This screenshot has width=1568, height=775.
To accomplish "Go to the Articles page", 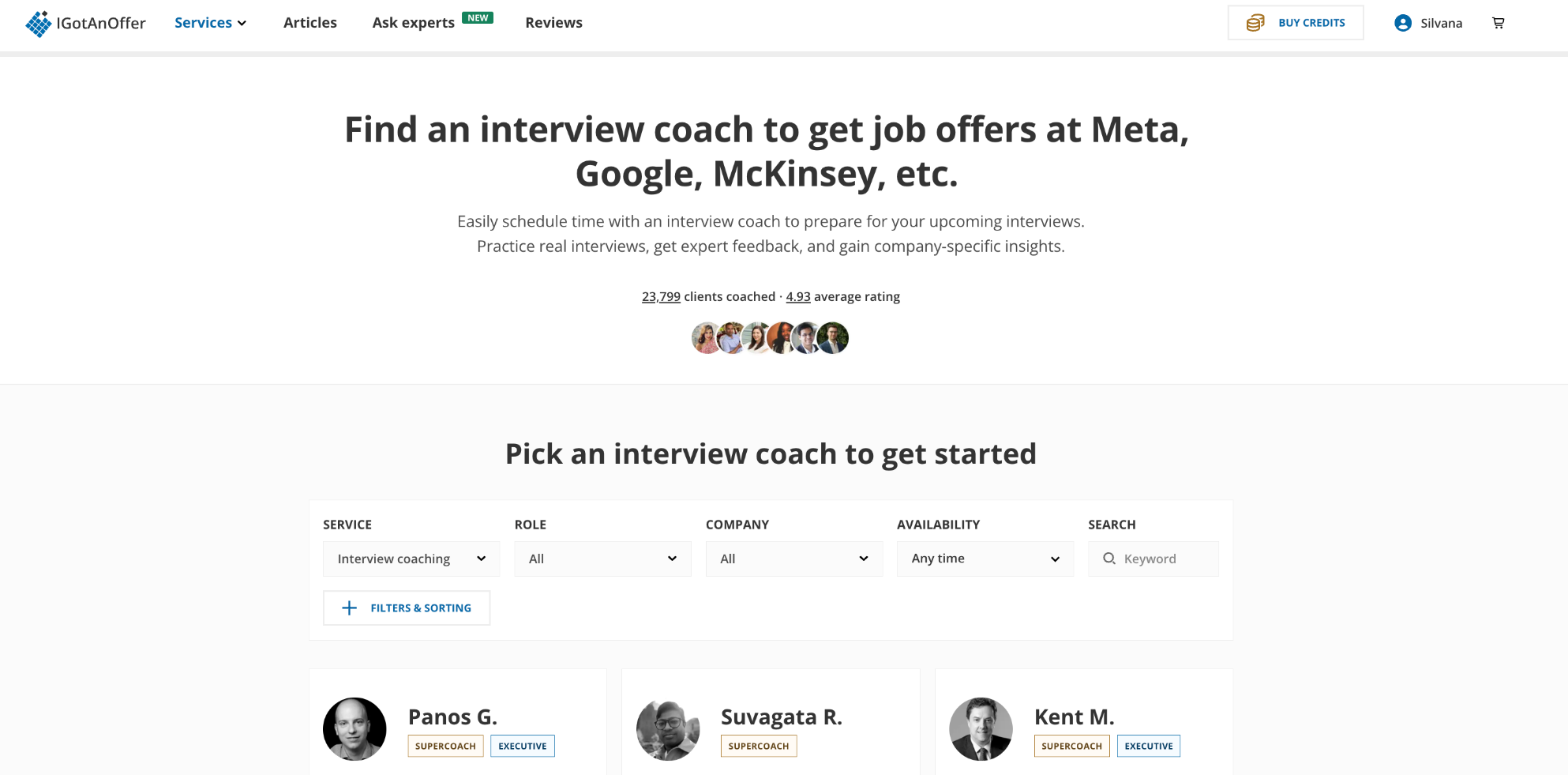I will tap(310, 23).
